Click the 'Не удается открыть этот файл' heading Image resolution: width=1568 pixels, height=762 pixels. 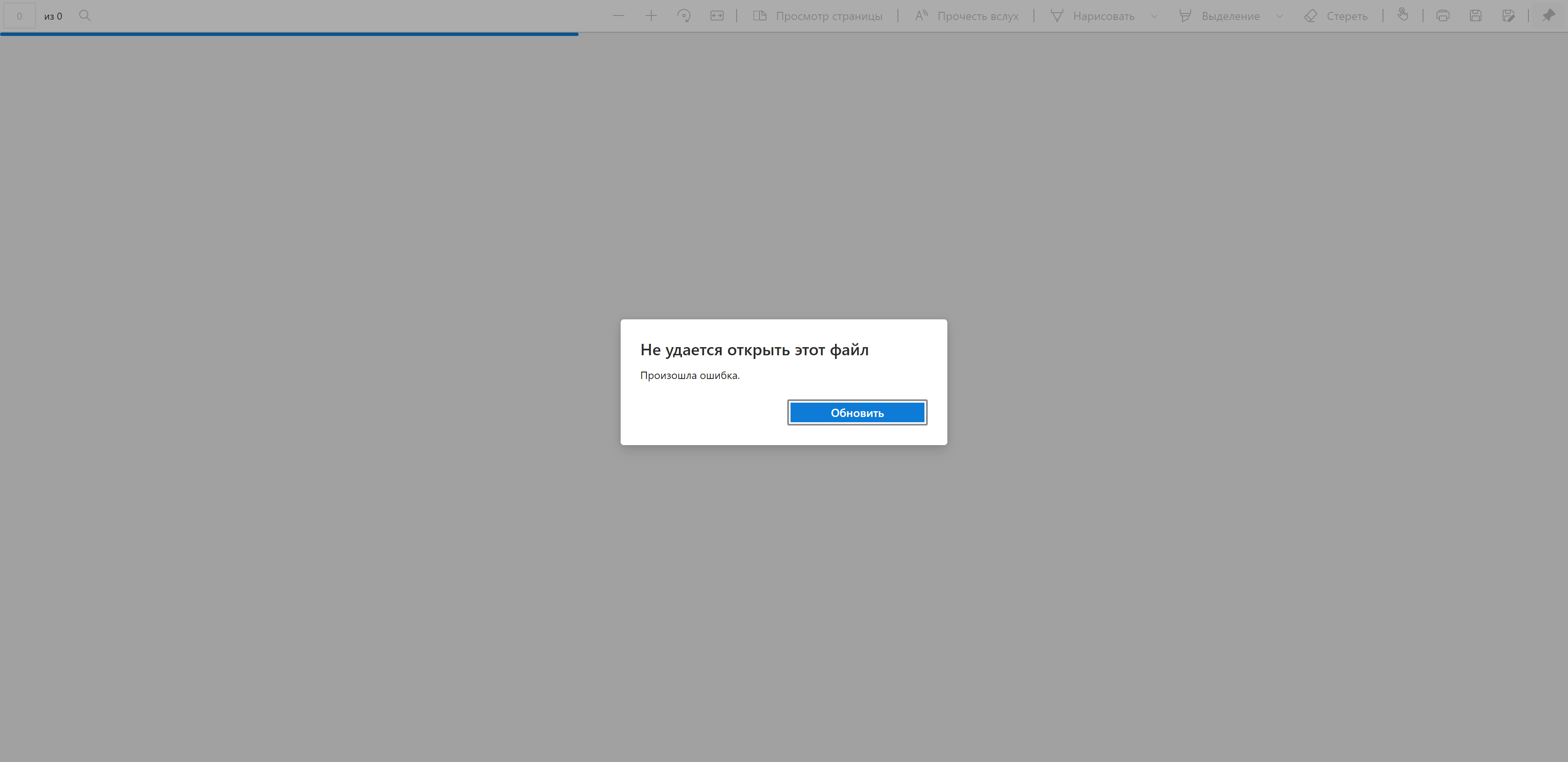tap(754, 350)
